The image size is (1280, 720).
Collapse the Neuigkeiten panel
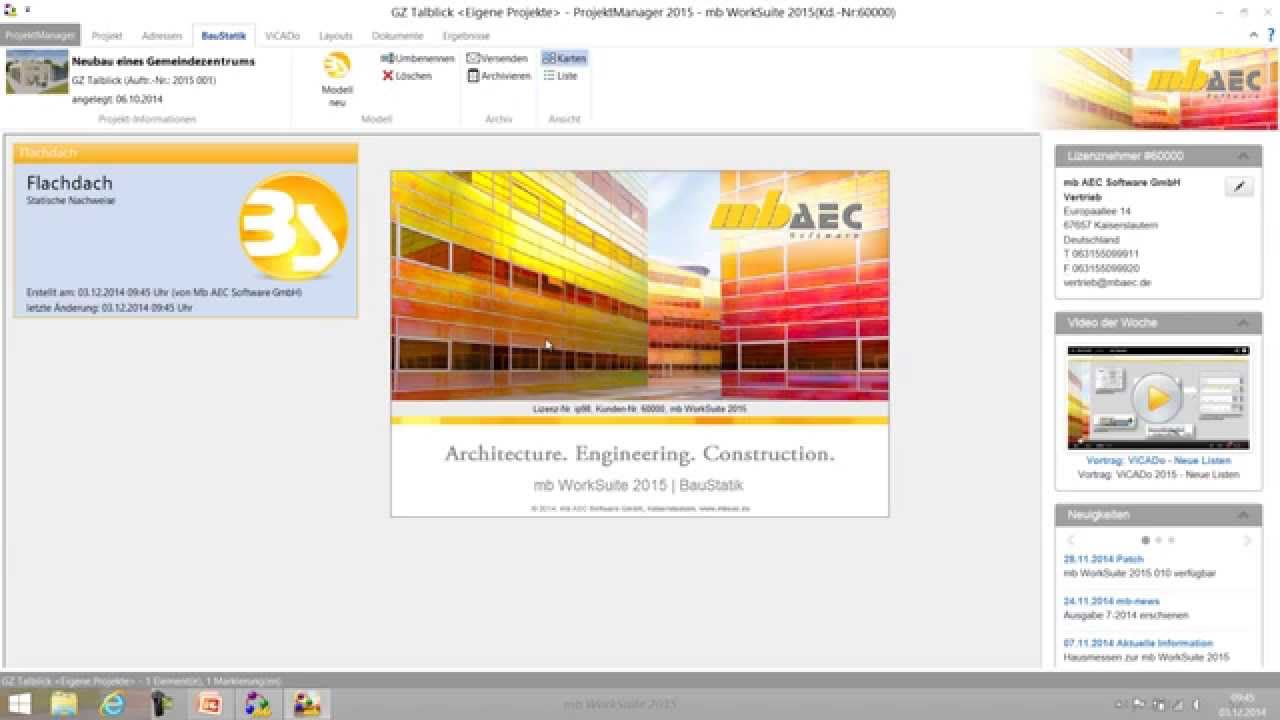coord(1243,515)
